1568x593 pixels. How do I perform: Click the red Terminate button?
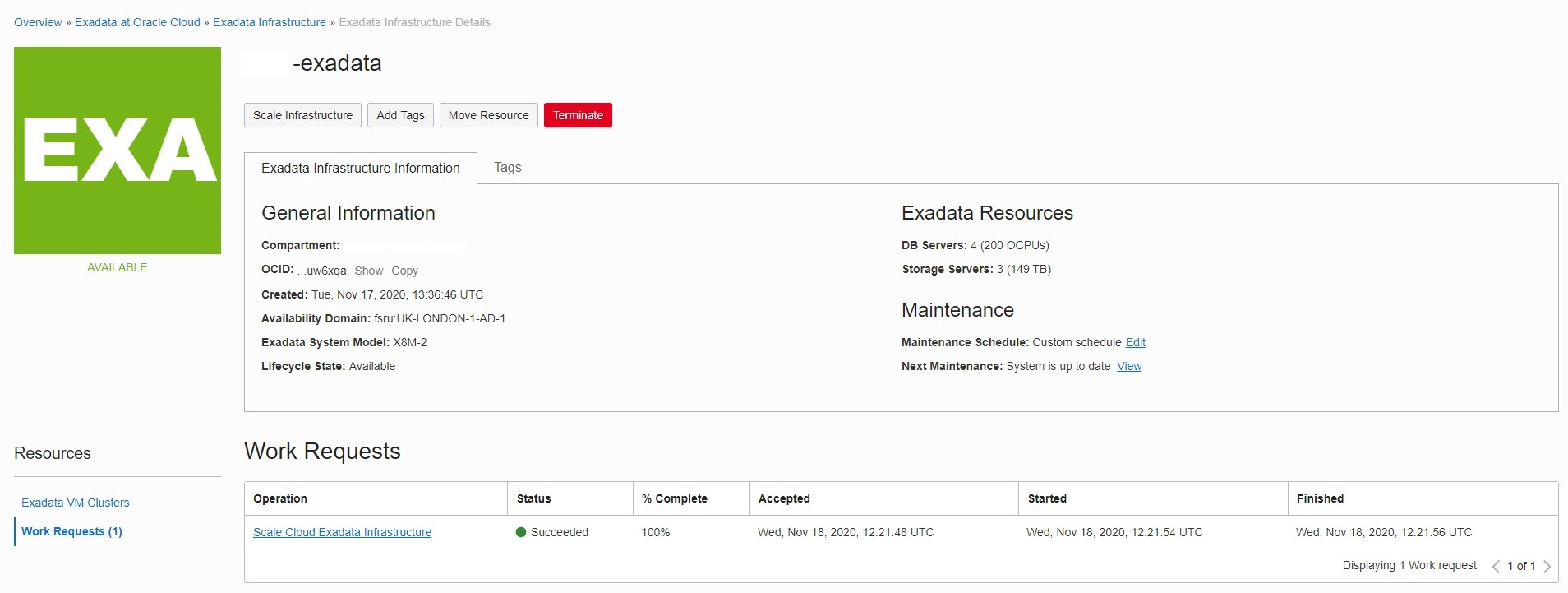[x=578, y=115]
